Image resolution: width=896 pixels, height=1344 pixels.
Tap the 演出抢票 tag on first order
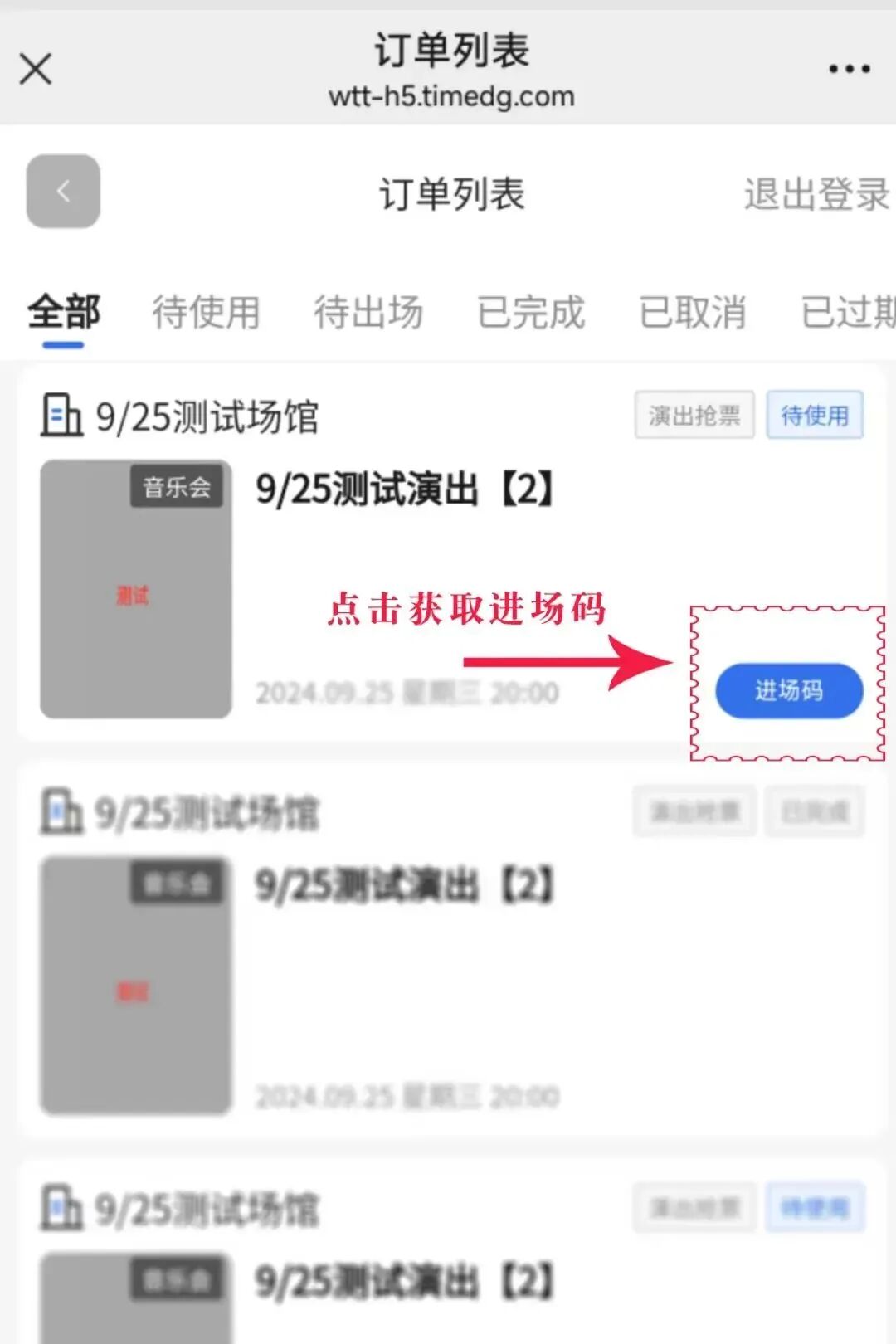pos(694,415)
